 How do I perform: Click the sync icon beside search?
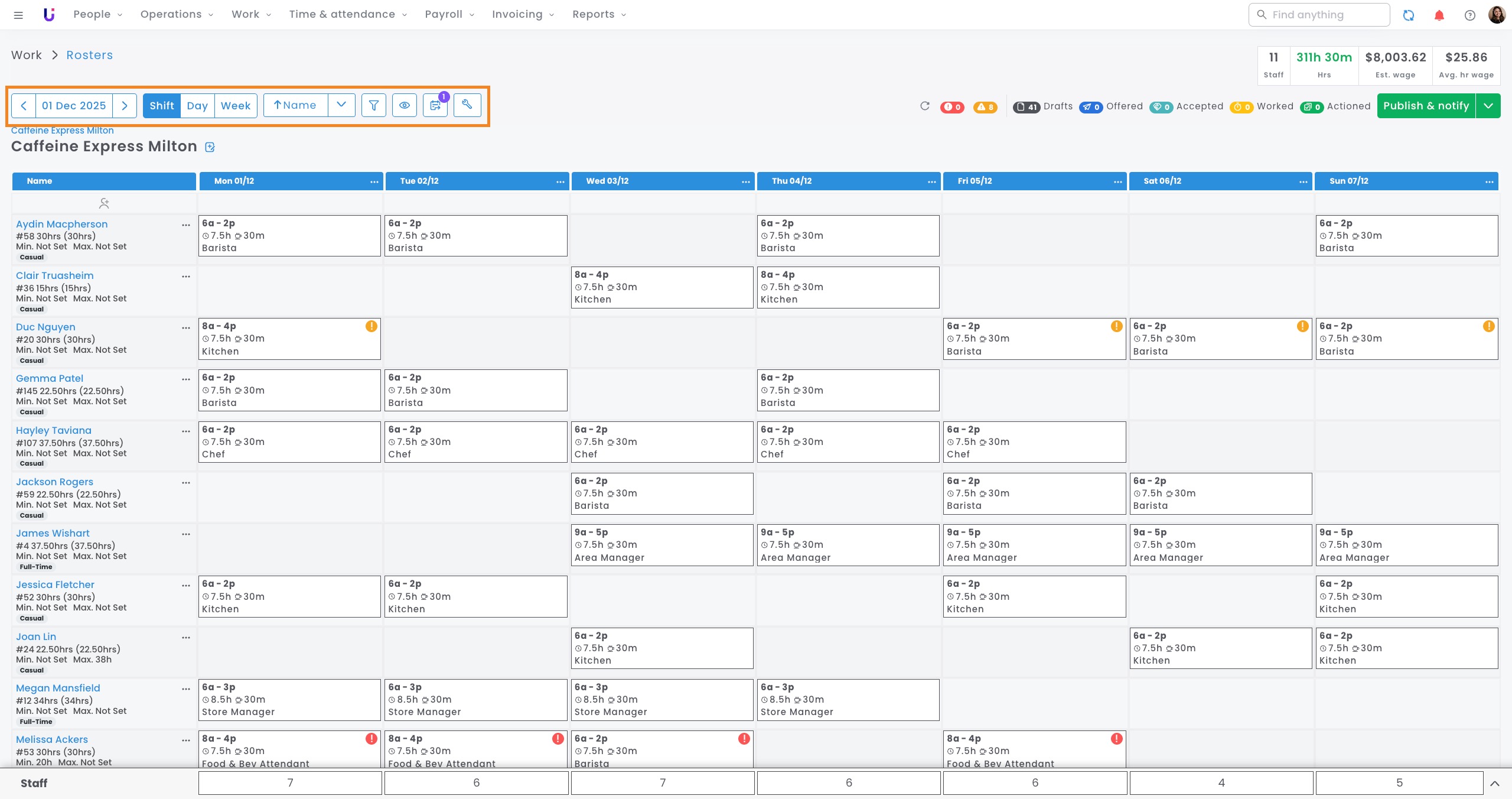(x=1409, y=15)
